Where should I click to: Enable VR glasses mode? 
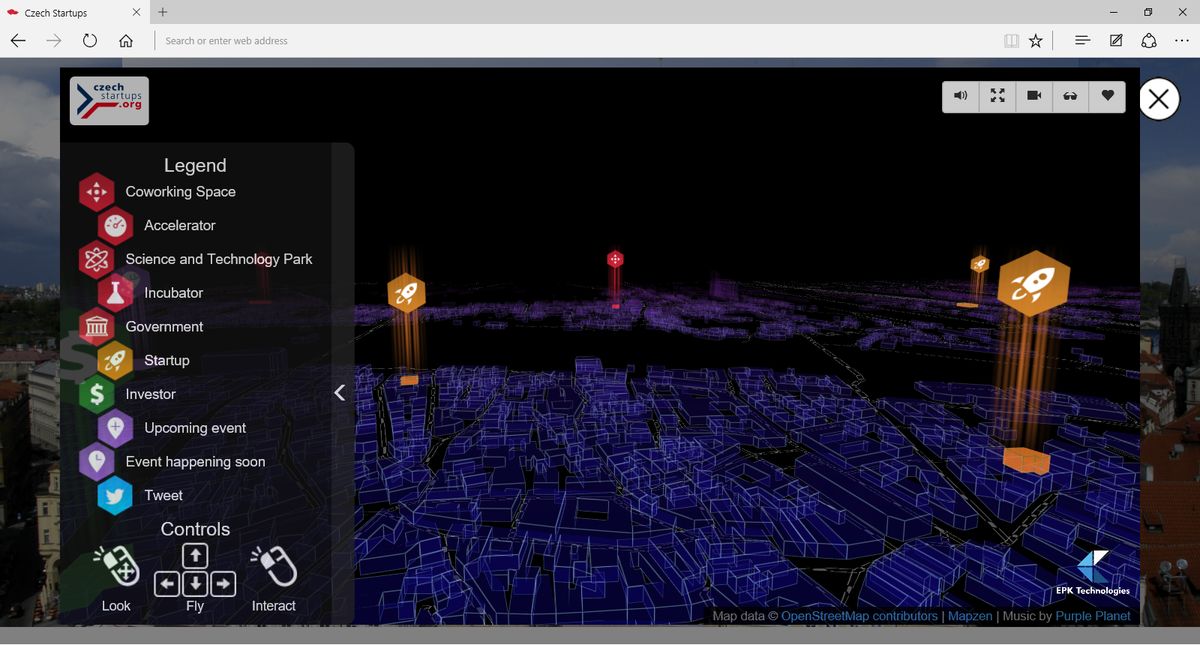click(x=1070, y=96)
